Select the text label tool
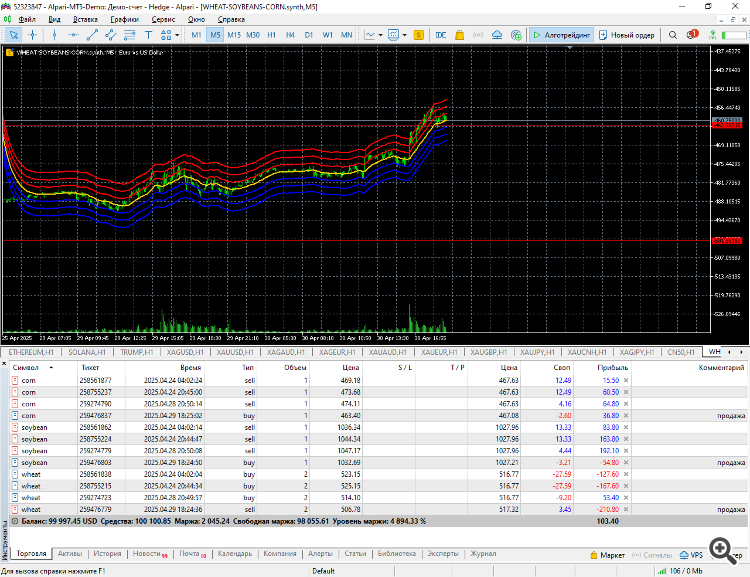Image resolution: width=750 pixels, height=577 pixels. pos(148,35)
